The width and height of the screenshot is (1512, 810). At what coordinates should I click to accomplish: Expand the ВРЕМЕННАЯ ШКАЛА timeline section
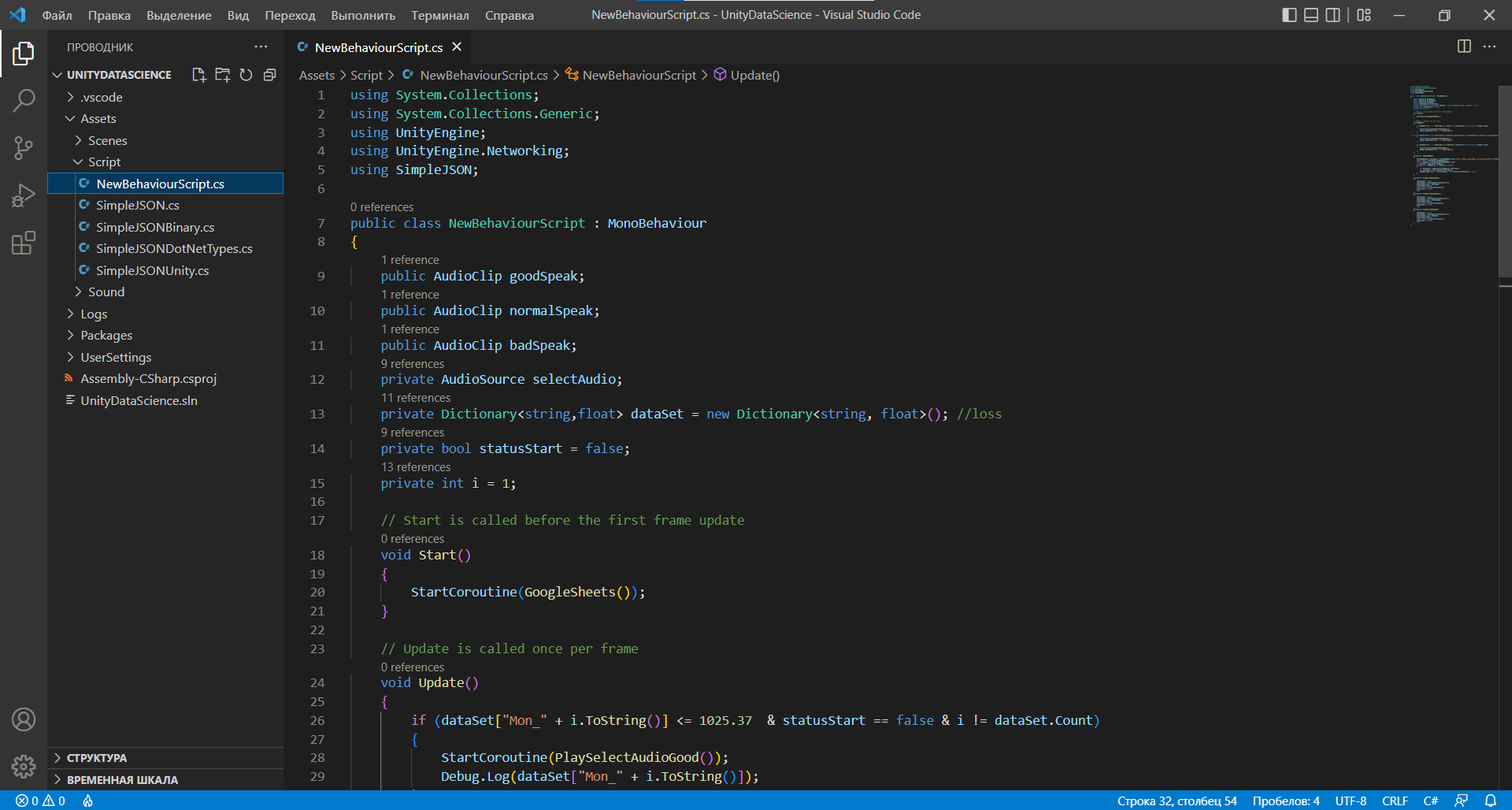tap(165, 779)
